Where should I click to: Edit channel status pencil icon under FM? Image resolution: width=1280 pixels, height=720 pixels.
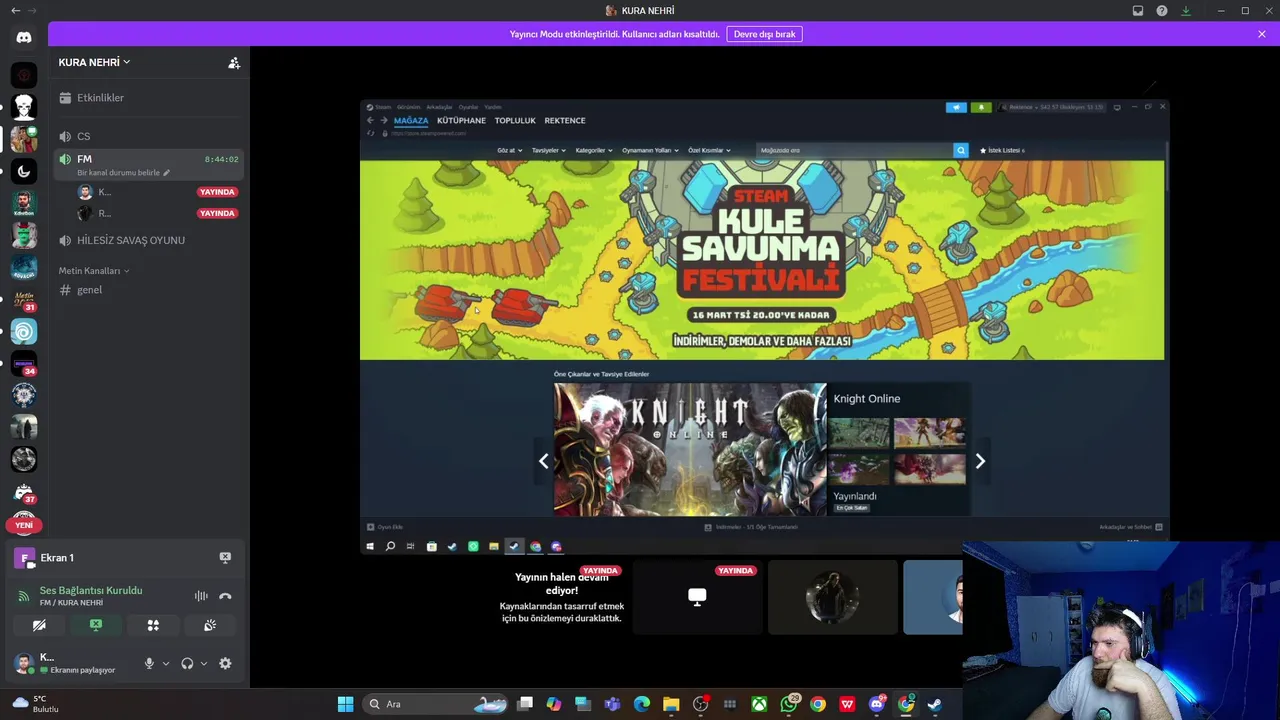[167, 173]
